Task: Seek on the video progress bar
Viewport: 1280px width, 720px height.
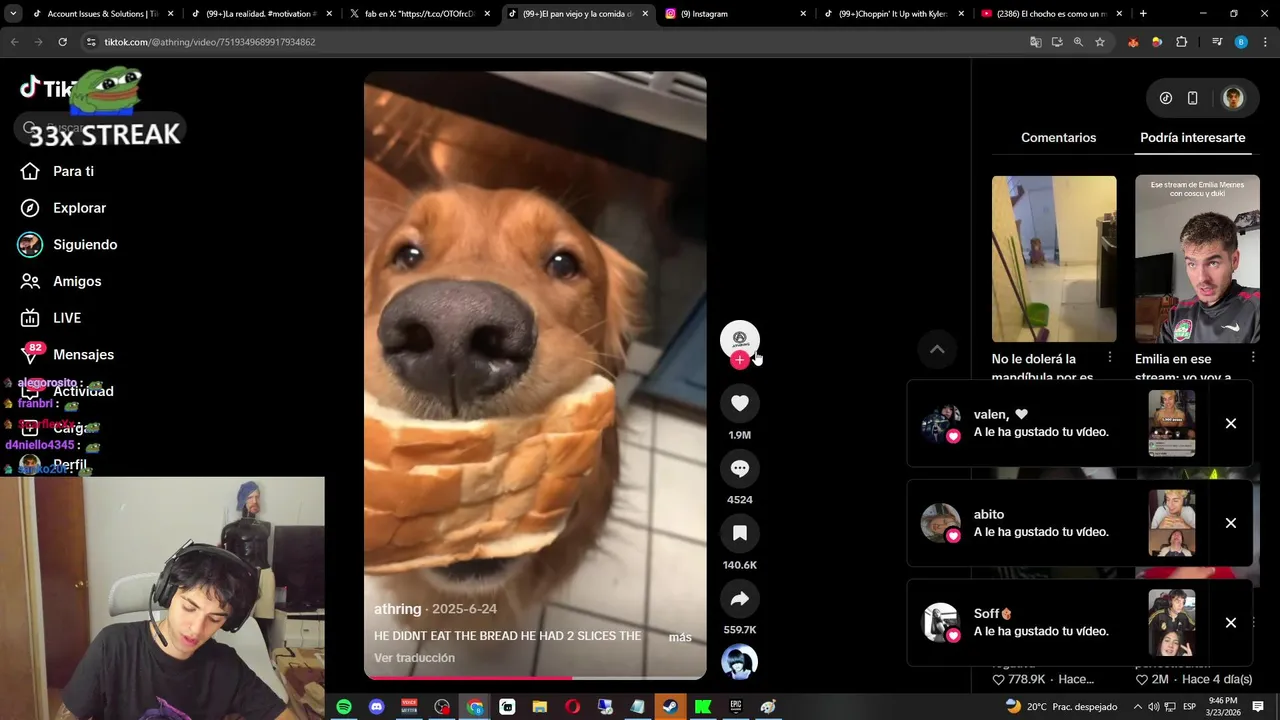Action: [535, 677]
